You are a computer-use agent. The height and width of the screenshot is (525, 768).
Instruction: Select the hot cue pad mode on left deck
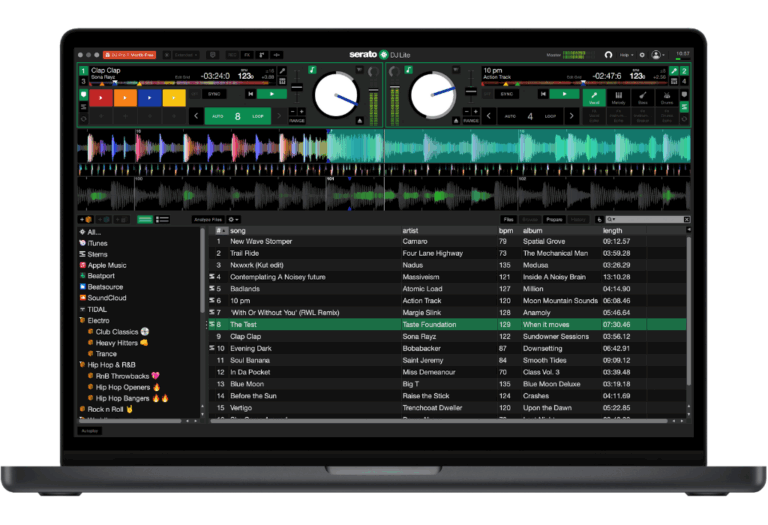(x=83, y=94)
